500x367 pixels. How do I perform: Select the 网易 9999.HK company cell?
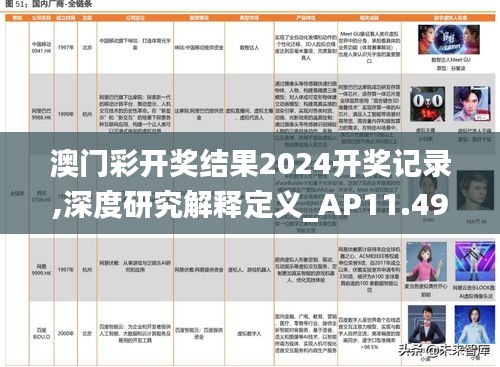pos(42,270)
